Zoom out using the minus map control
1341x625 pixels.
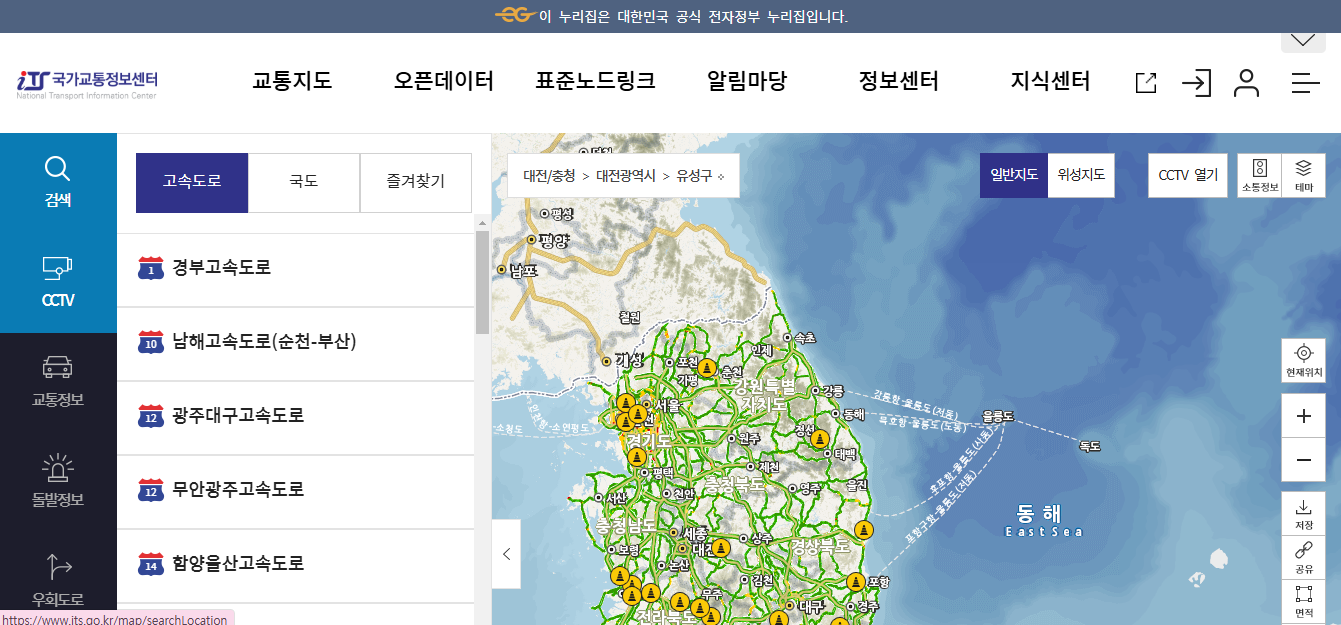click(x=1303, y=460)
